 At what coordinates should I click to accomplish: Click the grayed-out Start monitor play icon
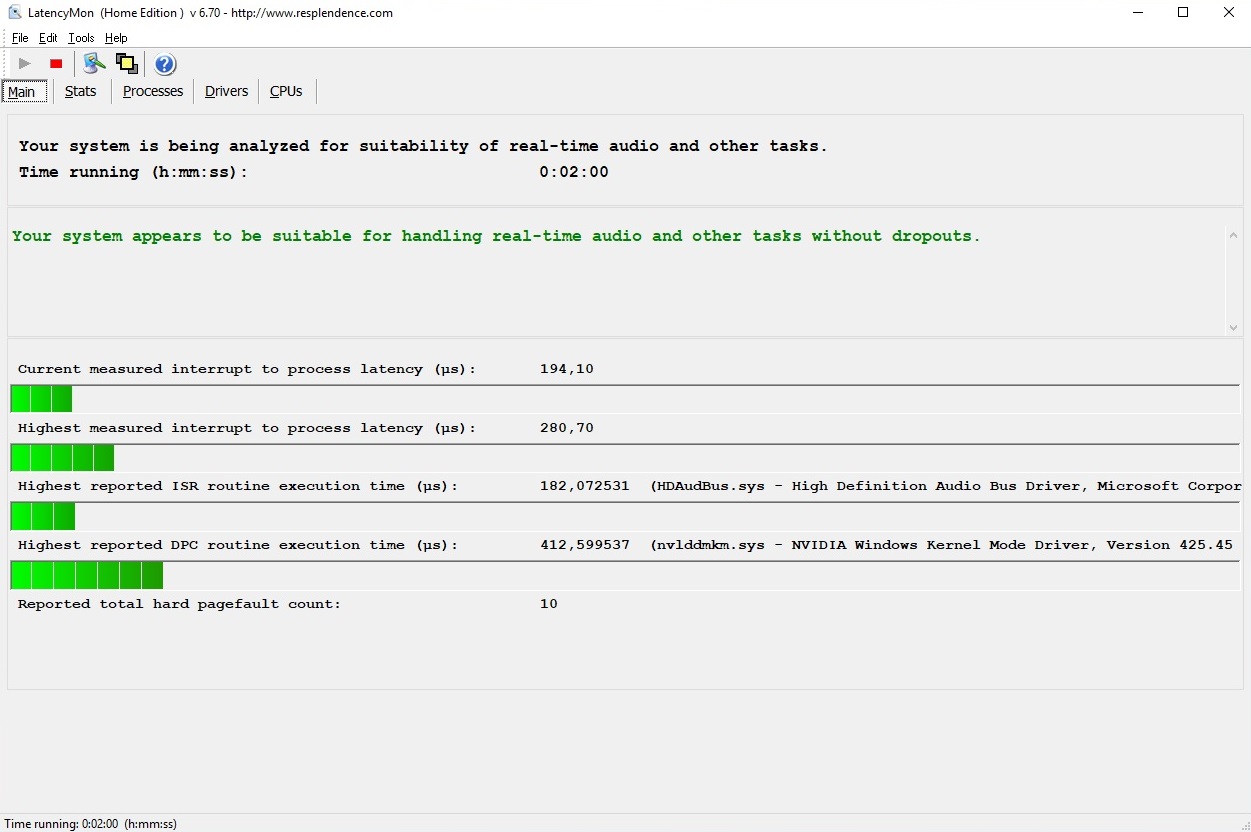tap(25, 64)
